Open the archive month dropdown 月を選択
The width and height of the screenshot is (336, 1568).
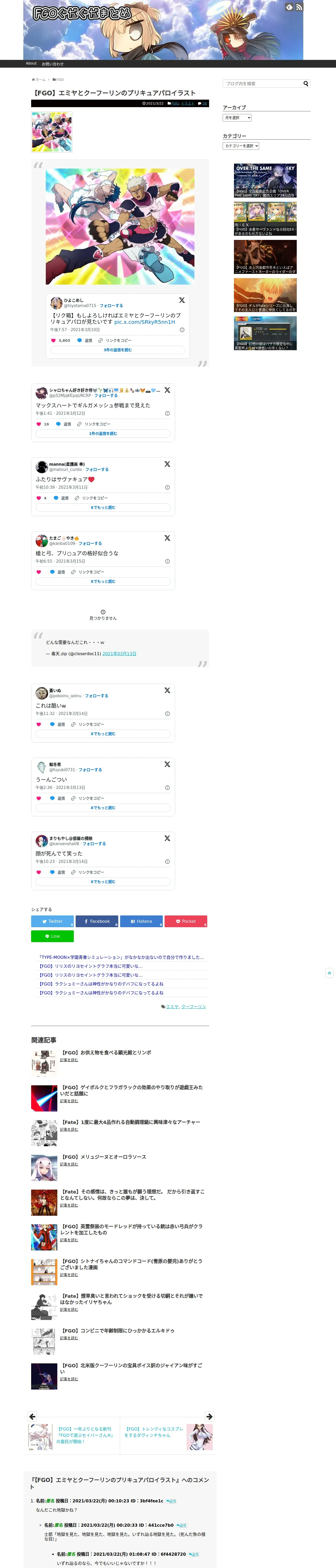pos(237,118)
